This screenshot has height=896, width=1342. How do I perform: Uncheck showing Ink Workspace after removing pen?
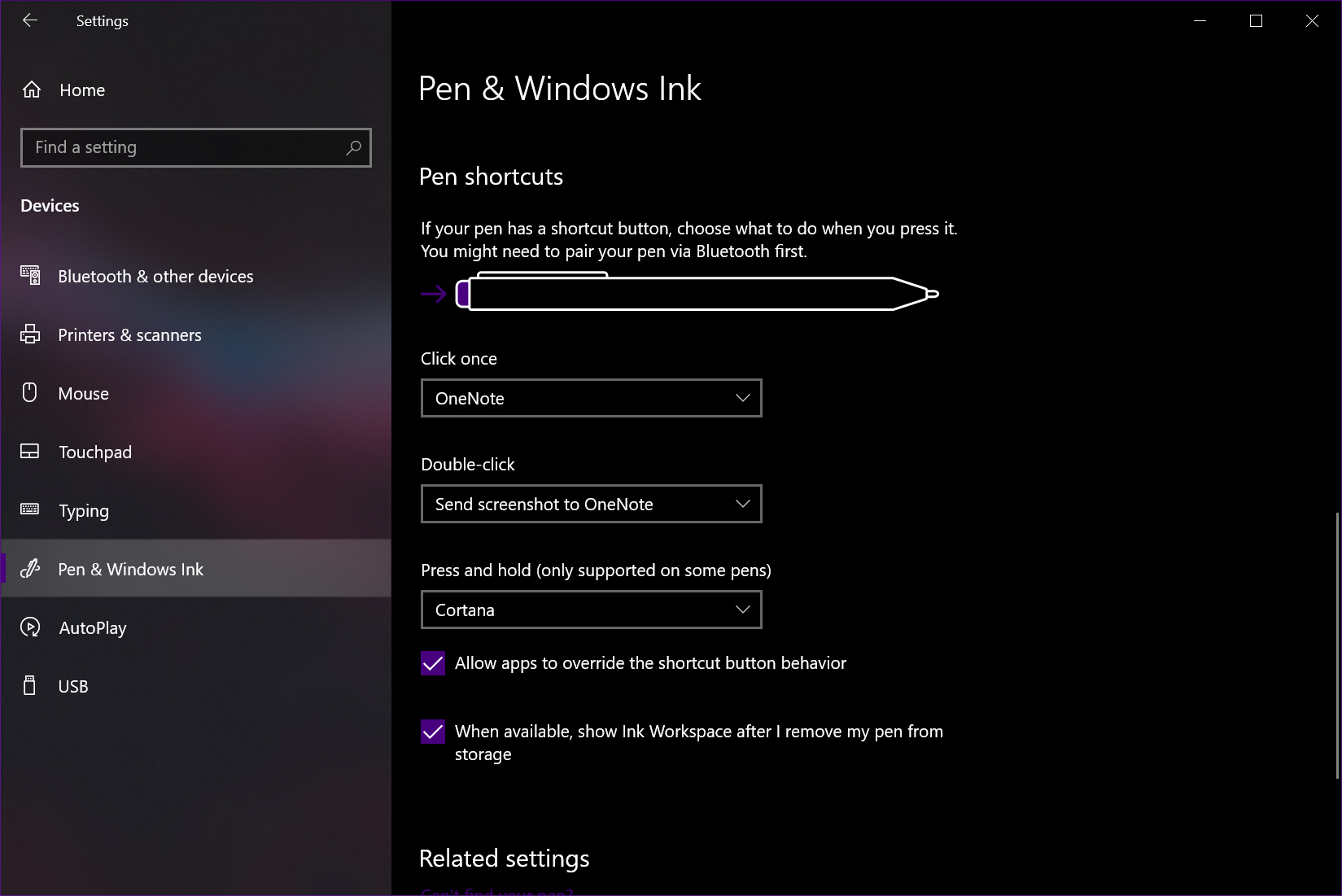tap(432, 732)
